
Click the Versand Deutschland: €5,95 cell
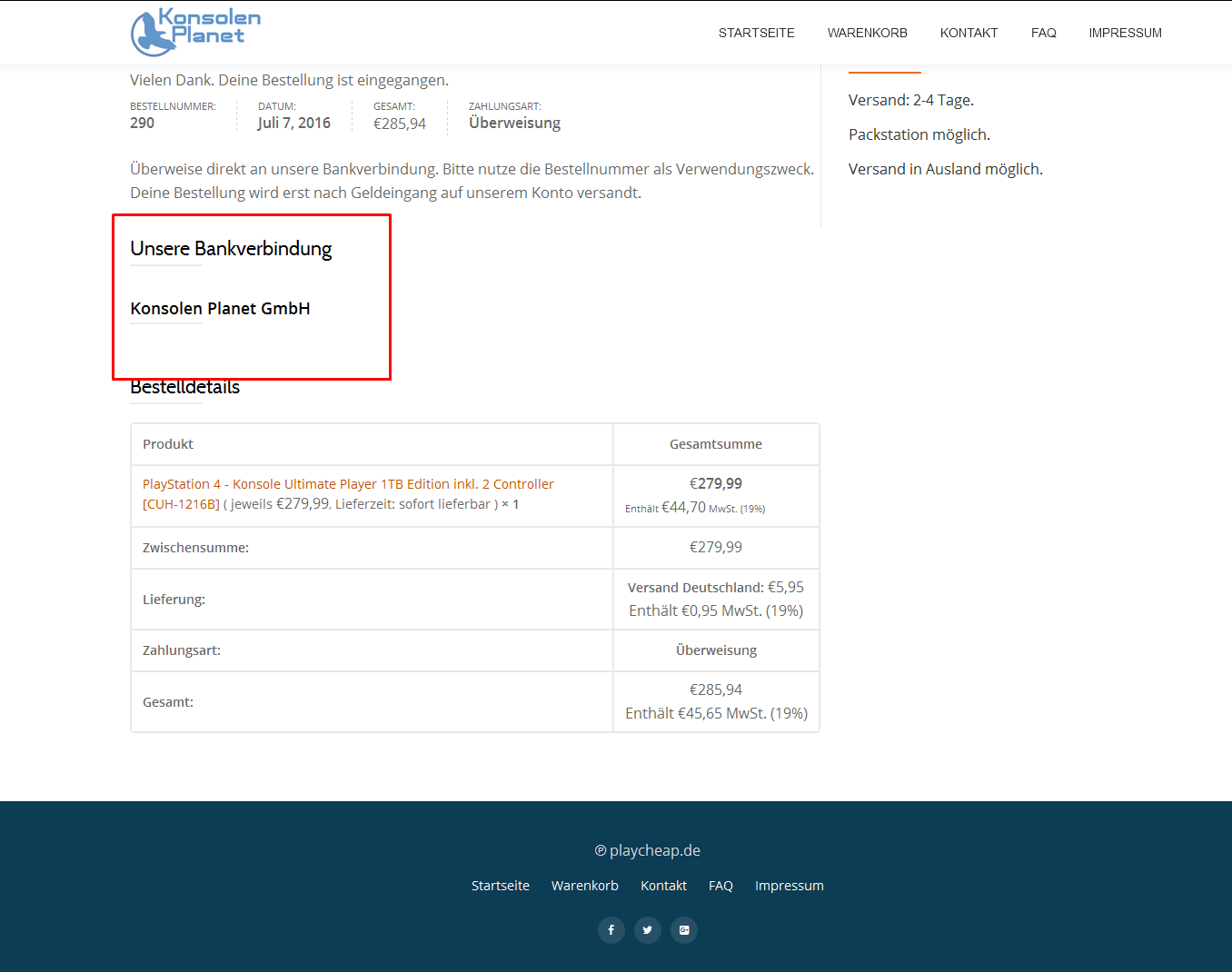[716, 600]
